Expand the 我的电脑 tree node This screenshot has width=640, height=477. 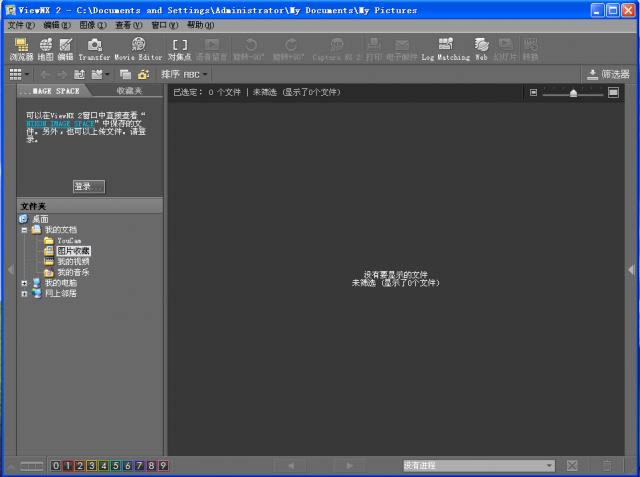pos(24,283)
